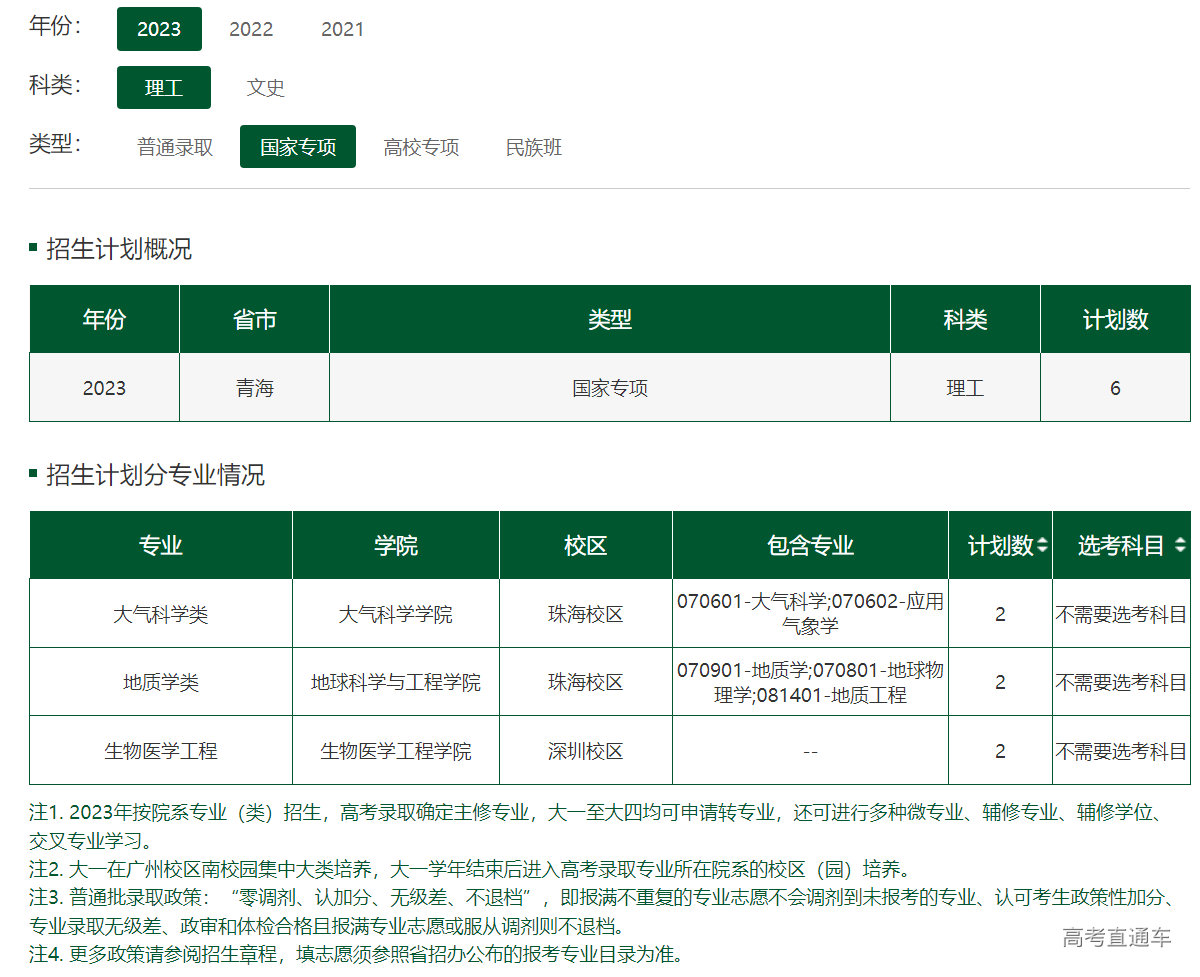Select the 2023 year filter
The width and height of the screenshot is (1200, 977).
pyautogui.click(x=159, y=29)
